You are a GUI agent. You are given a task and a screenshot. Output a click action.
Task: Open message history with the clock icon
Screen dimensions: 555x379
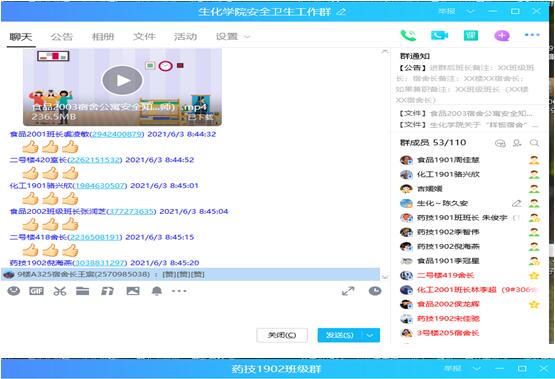tap(375, 291)
